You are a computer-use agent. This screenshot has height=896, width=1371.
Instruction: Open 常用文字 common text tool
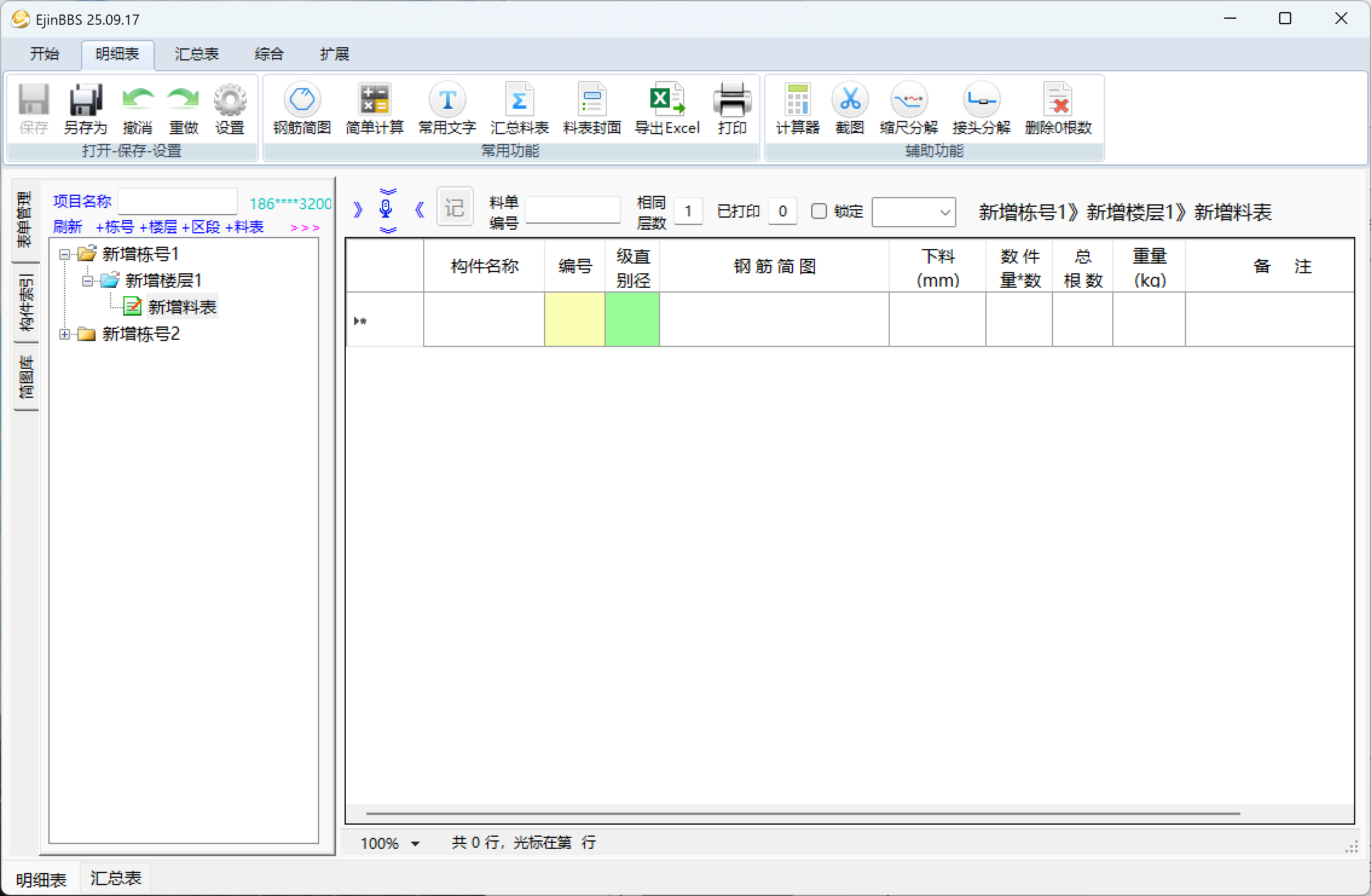tap(447, 100)
